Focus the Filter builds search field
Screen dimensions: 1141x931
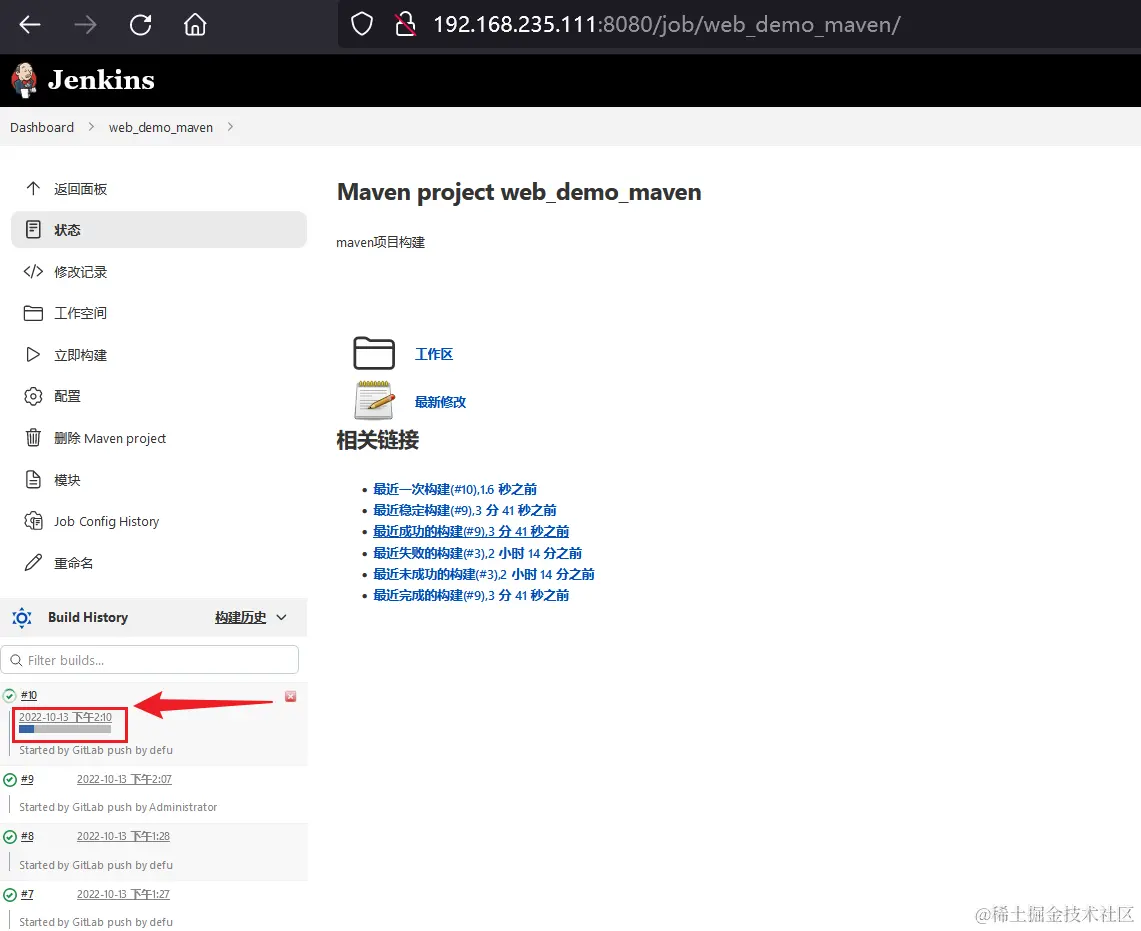coord(150,659)
